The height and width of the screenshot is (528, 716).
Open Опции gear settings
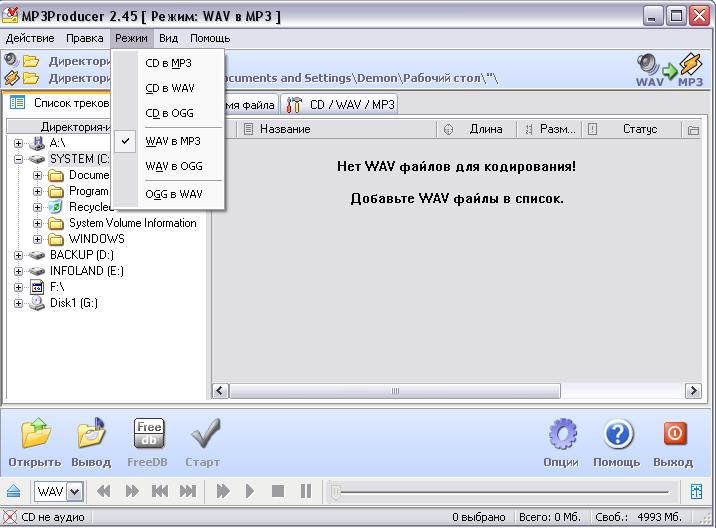562,433
